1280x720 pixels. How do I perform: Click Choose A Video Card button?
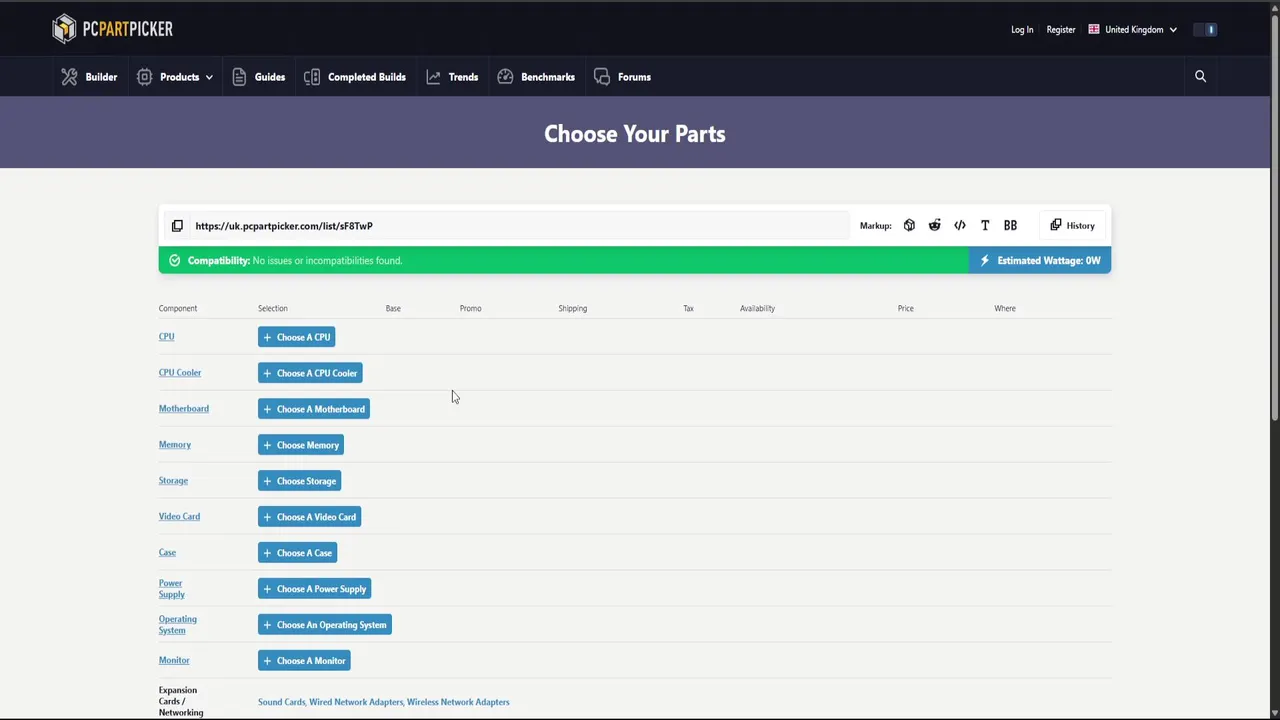click(x=309, y=517)
